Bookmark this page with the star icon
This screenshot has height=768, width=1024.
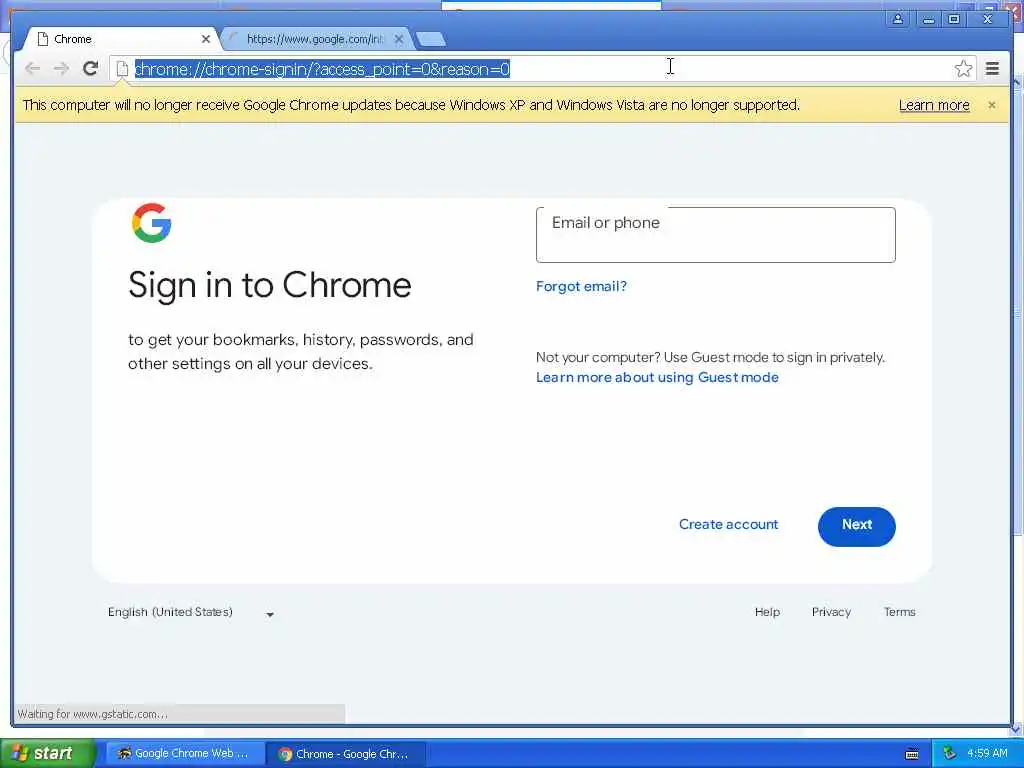point(963,69)
